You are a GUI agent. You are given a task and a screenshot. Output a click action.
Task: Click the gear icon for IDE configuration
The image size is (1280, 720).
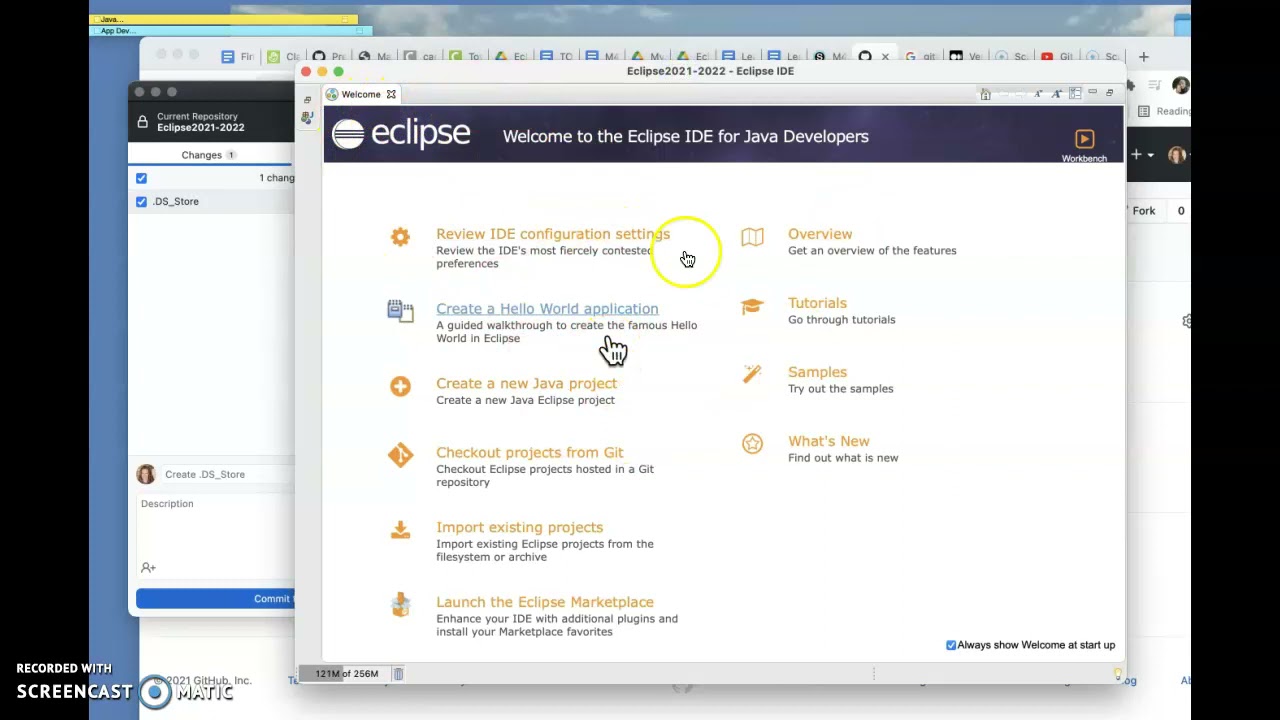click(x=400, y=236)
